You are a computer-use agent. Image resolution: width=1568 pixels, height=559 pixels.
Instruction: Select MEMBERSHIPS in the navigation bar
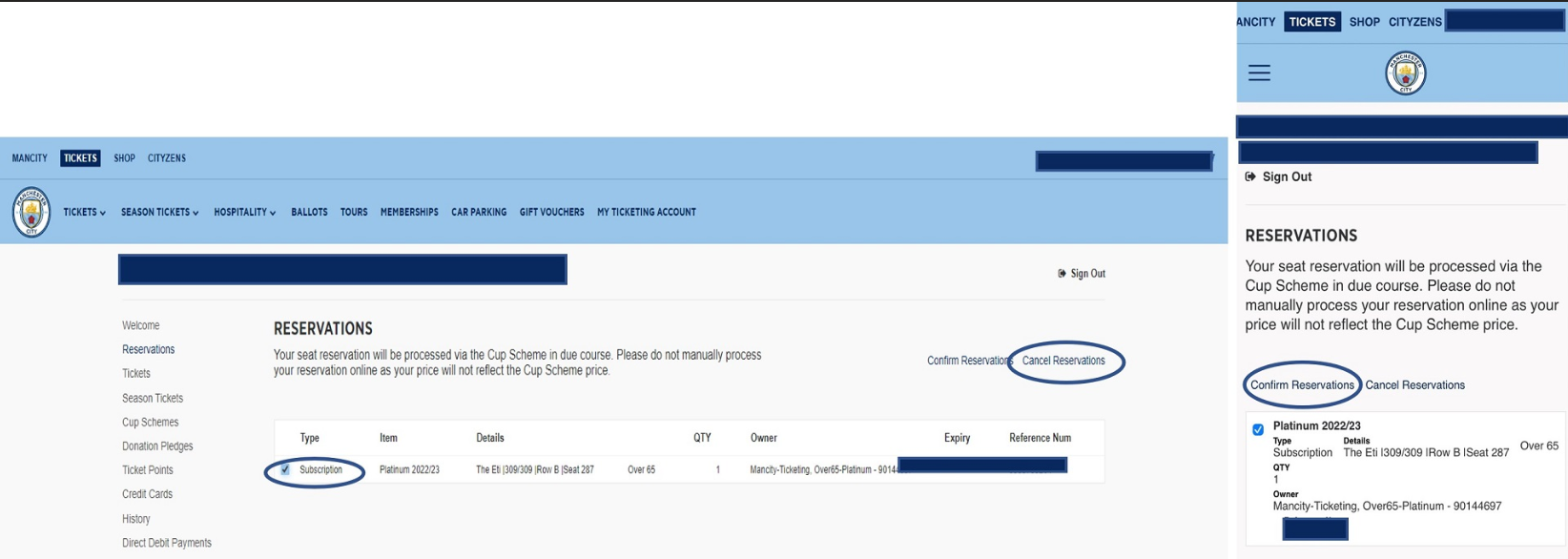click(409, 213)
